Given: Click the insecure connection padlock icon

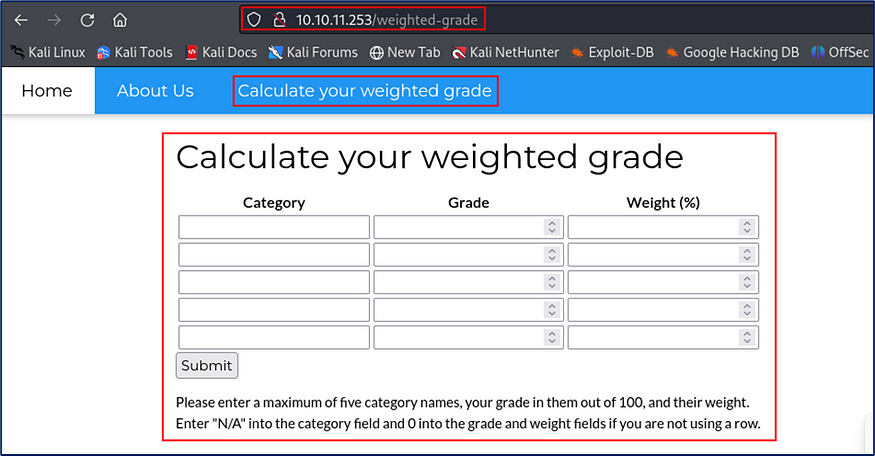Looking at the screenshot, I should 279,20.
